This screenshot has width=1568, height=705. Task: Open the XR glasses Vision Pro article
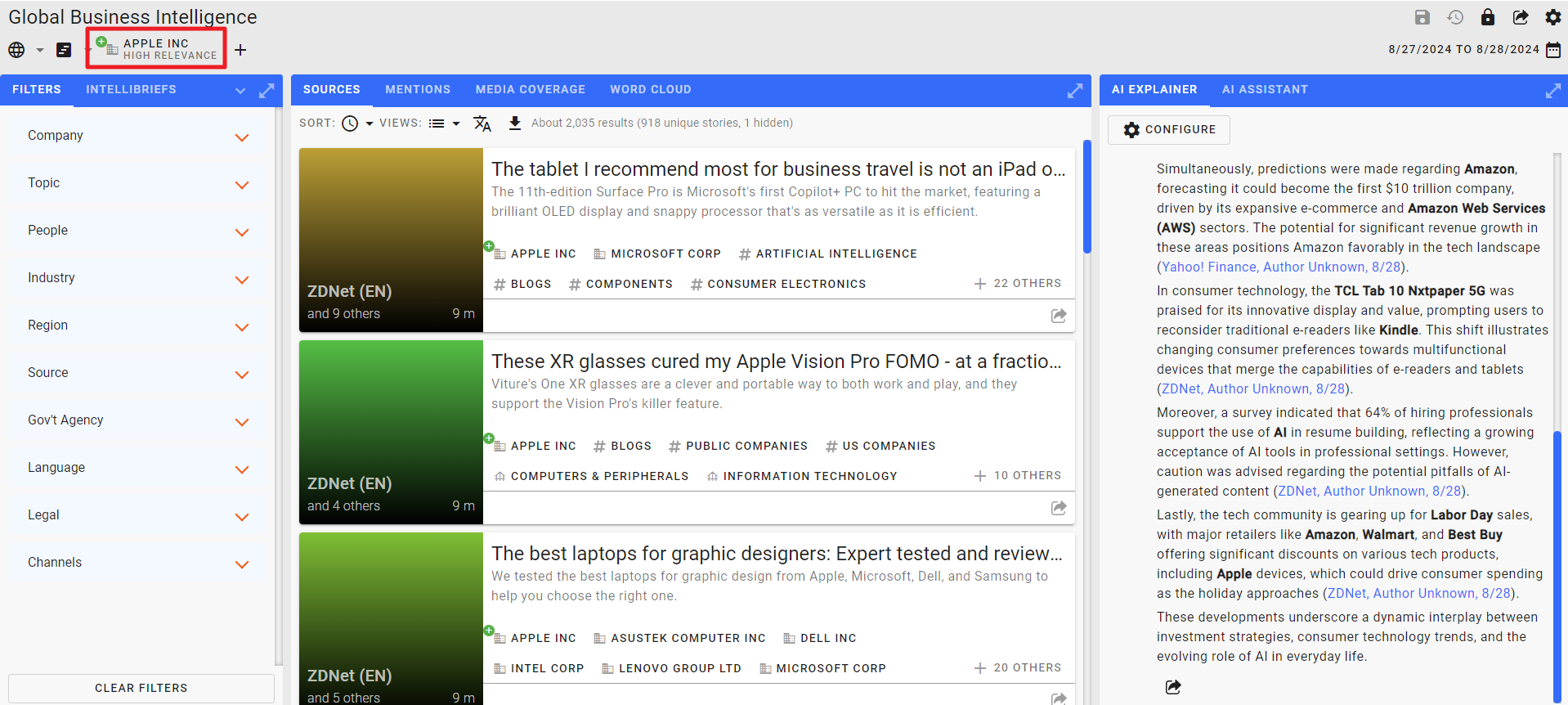(x=777, y=361)
